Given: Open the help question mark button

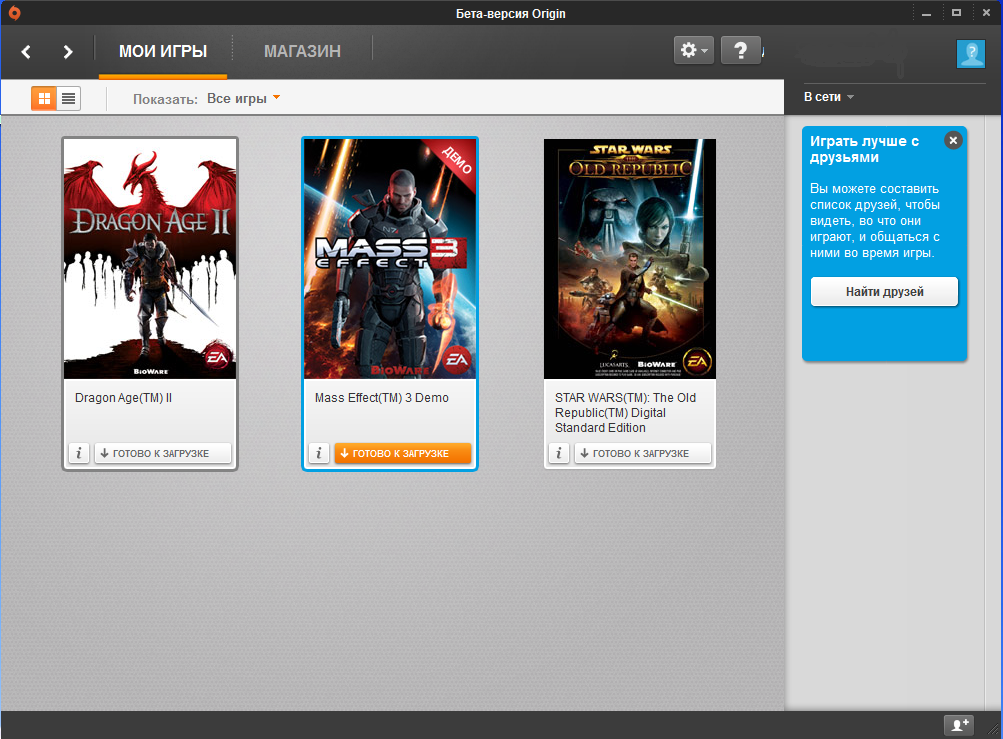Looking at the screenshot, I should coord(741,50).
